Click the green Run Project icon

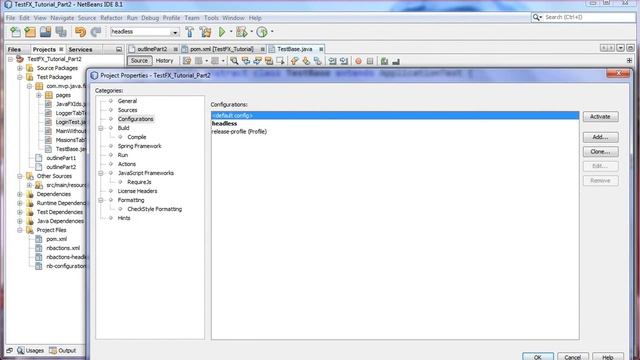point(222,32)
